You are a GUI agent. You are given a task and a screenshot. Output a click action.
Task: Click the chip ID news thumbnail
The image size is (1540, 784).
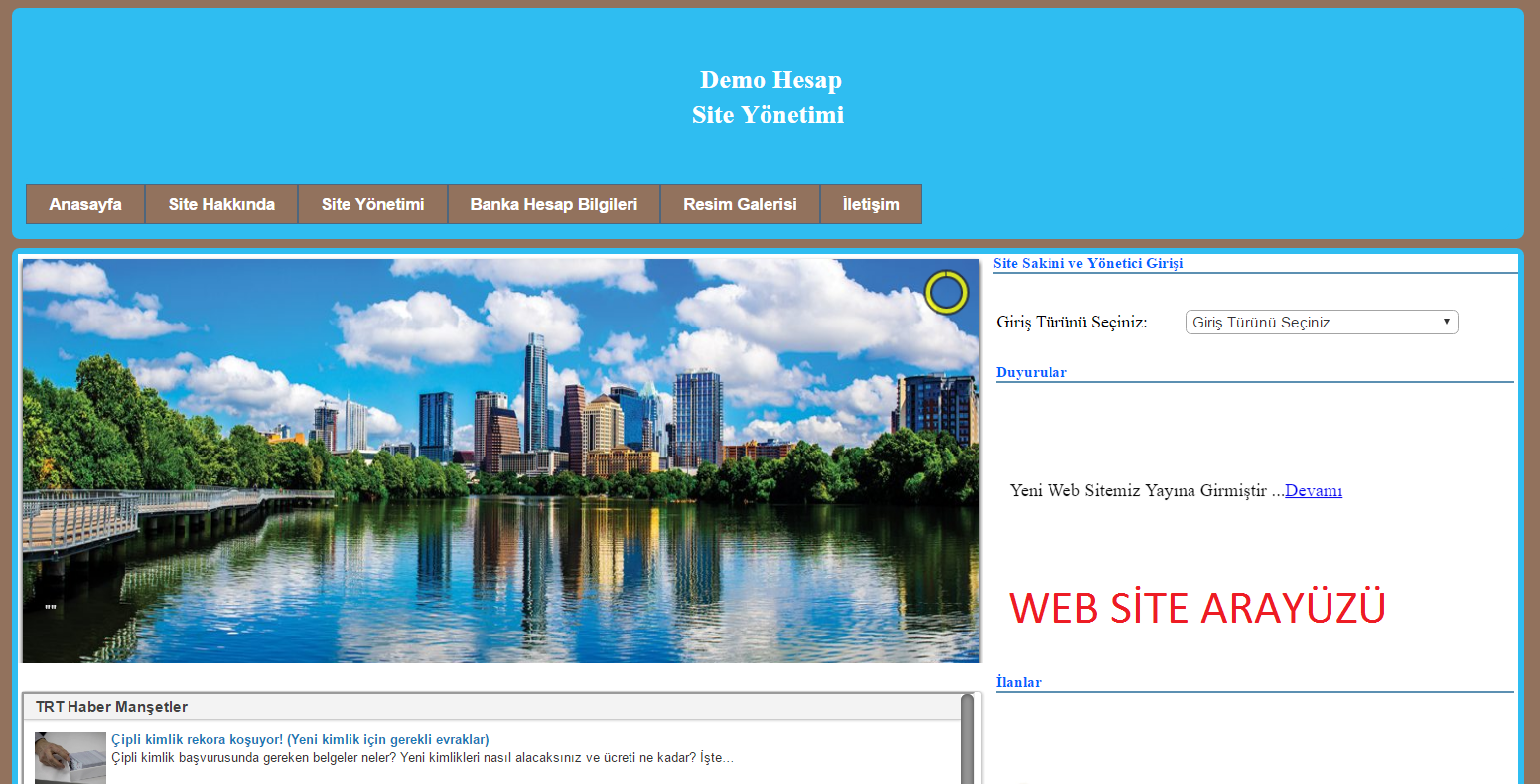click(70, 758)
